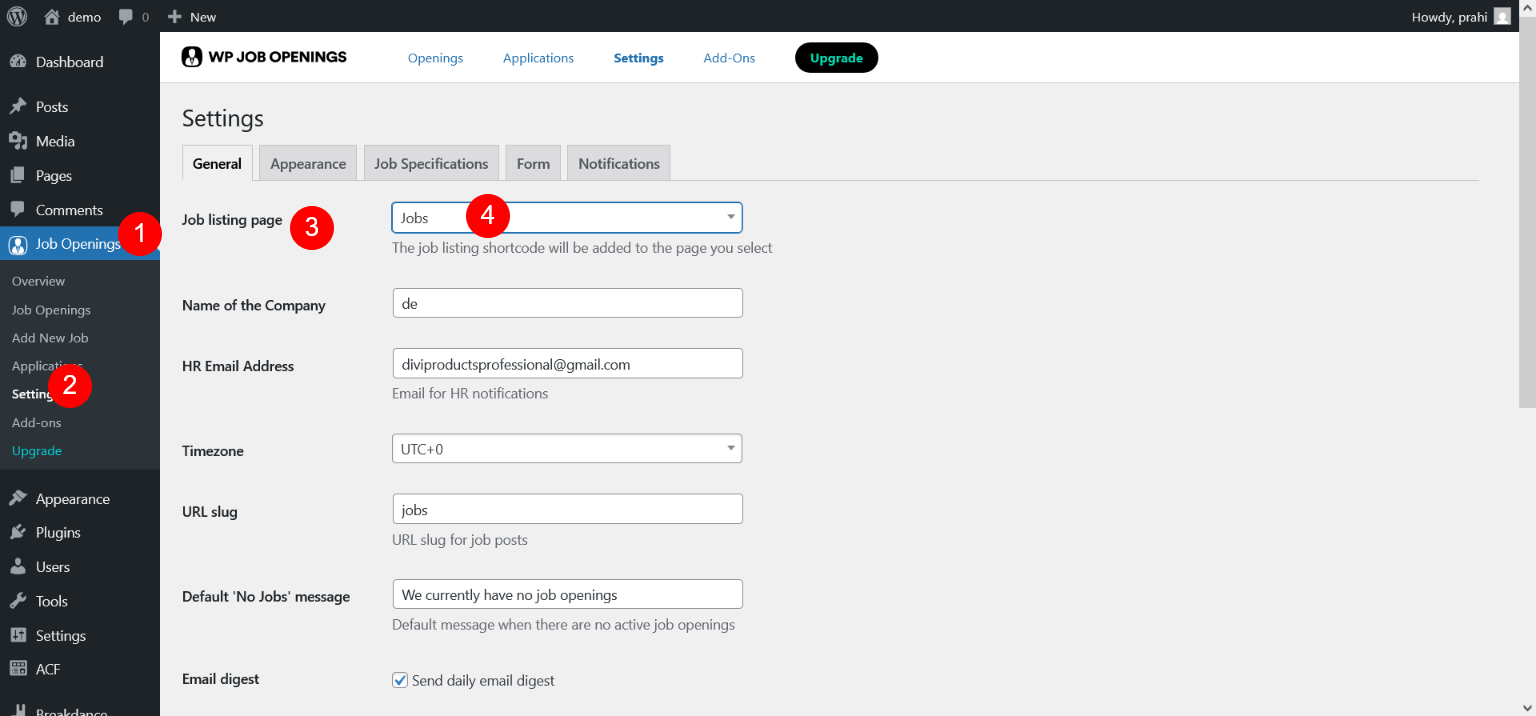Click the New plus icon in admin bar
Image resolution: width=1536 pixels, height=716 pixels.
(x=174, y=17)
